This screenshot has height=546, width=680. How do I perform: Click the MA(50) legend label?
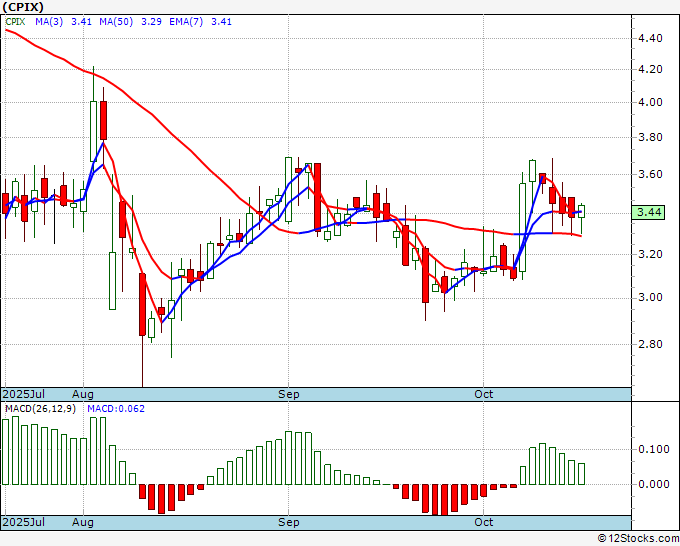click(x=116, y=22)
